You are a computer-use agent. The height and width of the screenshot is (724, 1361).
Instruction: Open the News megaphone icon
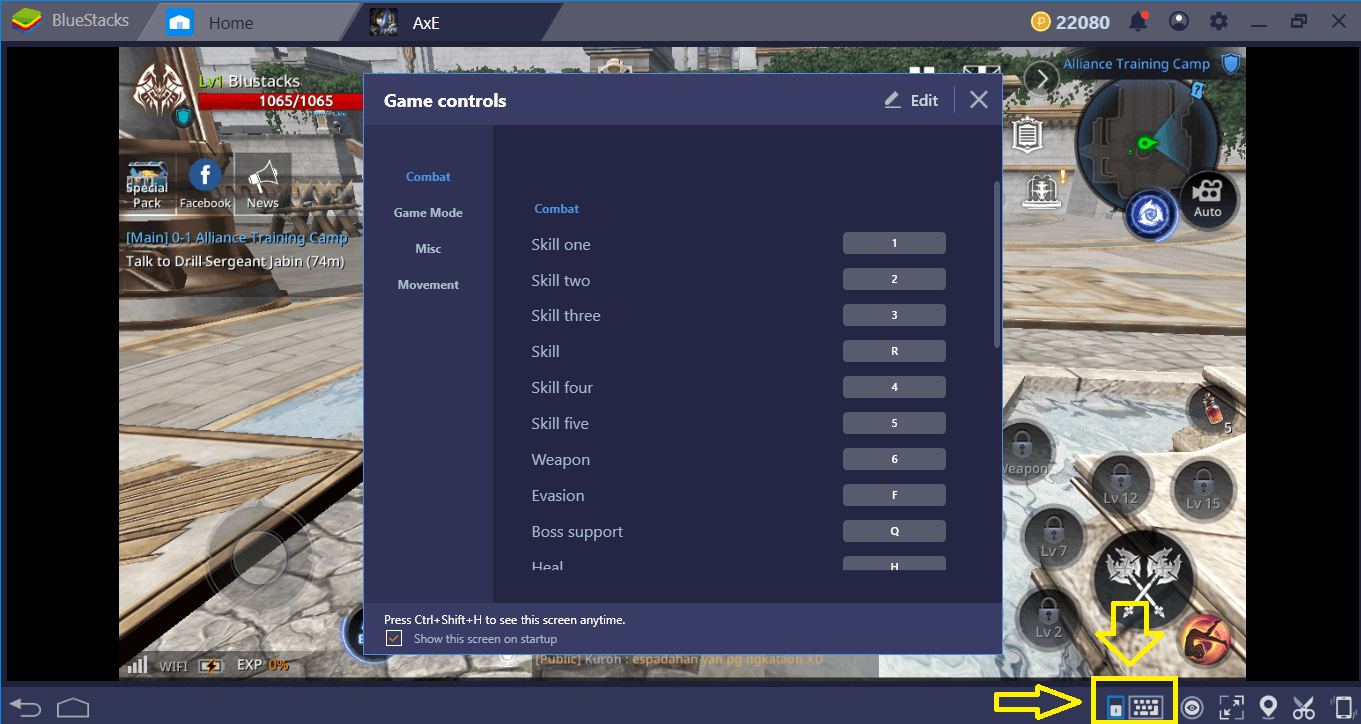coord(262,184)
